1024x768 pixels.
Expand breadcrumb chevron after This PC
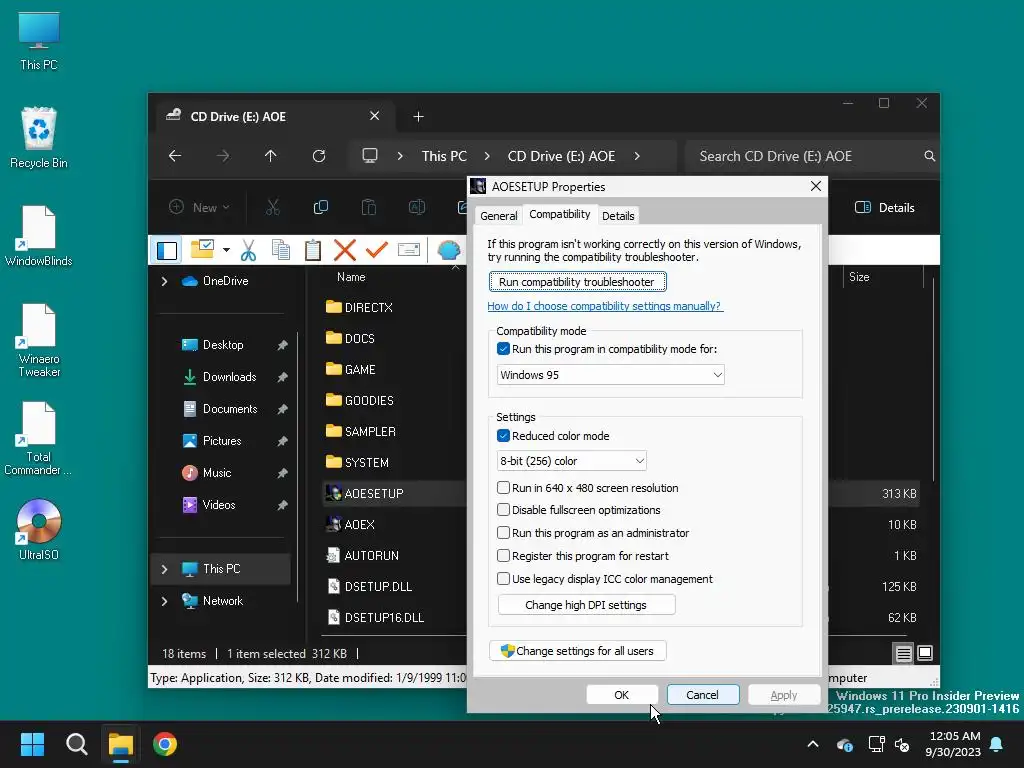pos(487,156)
